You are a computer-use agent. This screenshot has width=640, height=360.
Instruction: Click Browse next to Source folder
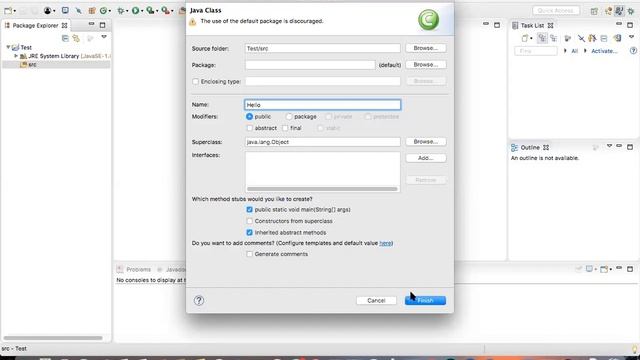click(426, 48)
